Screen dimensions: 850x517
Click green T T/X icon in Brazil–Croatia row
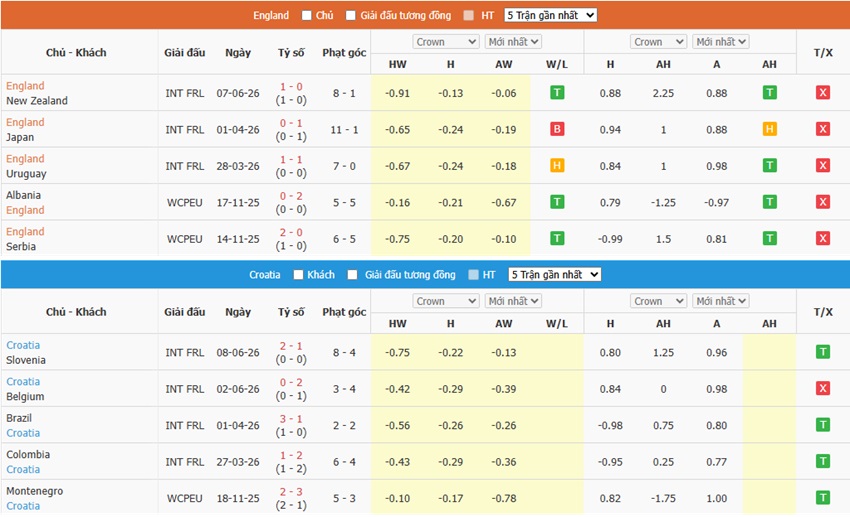click(x=823, y=425)
